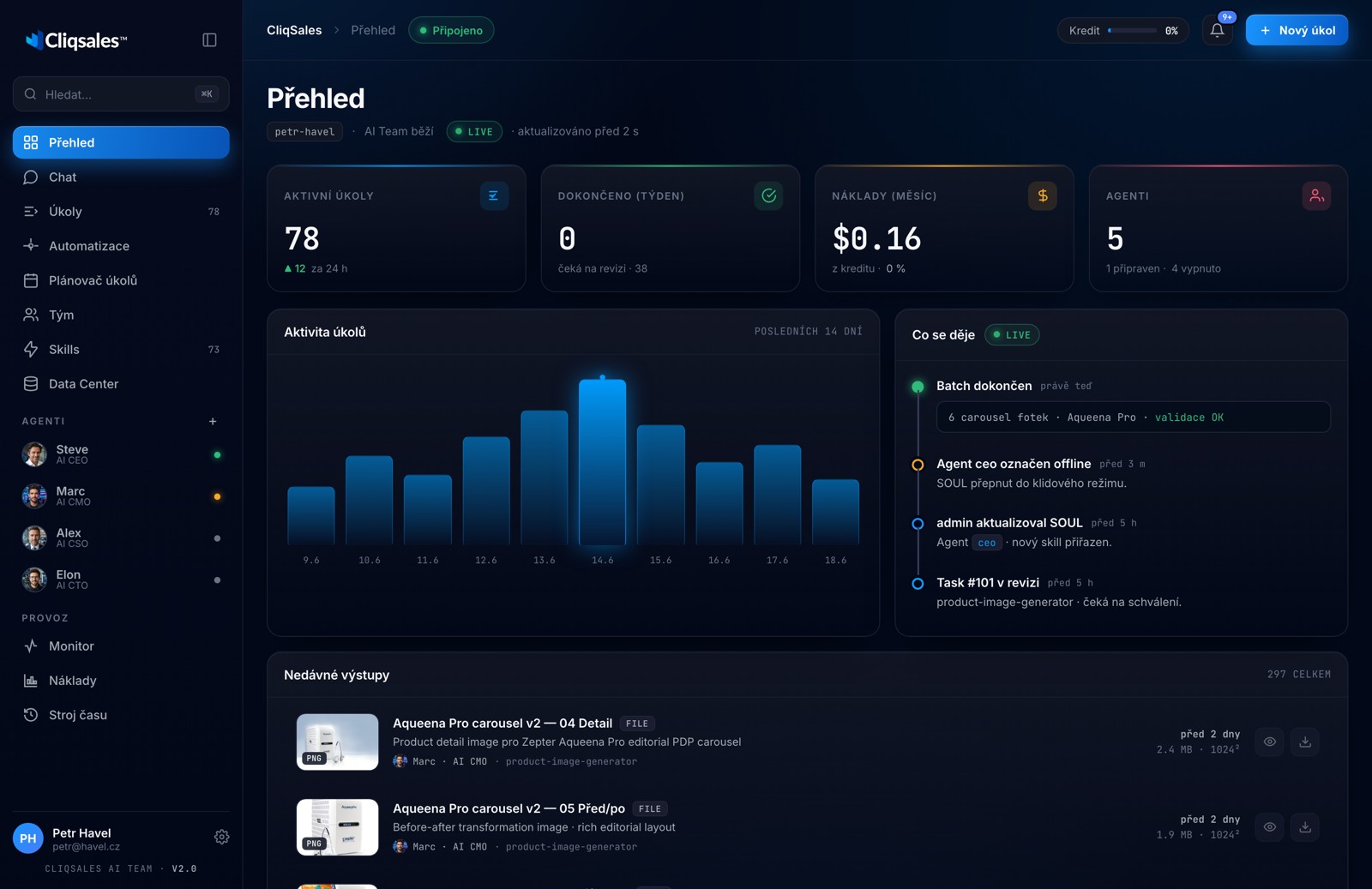Go to Tým page
The image size is (1372, 889).
pyautogui.click(x=121, y=315)
